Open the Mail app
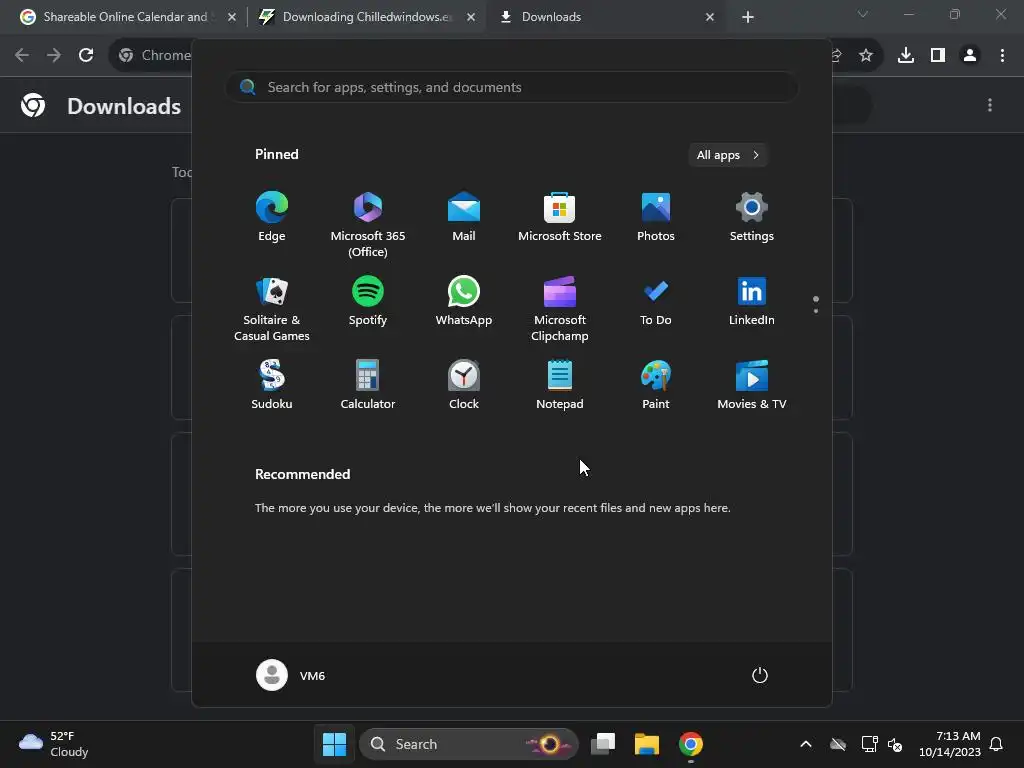The width and height of the screenshot is (1024, 768). point(464,217)
